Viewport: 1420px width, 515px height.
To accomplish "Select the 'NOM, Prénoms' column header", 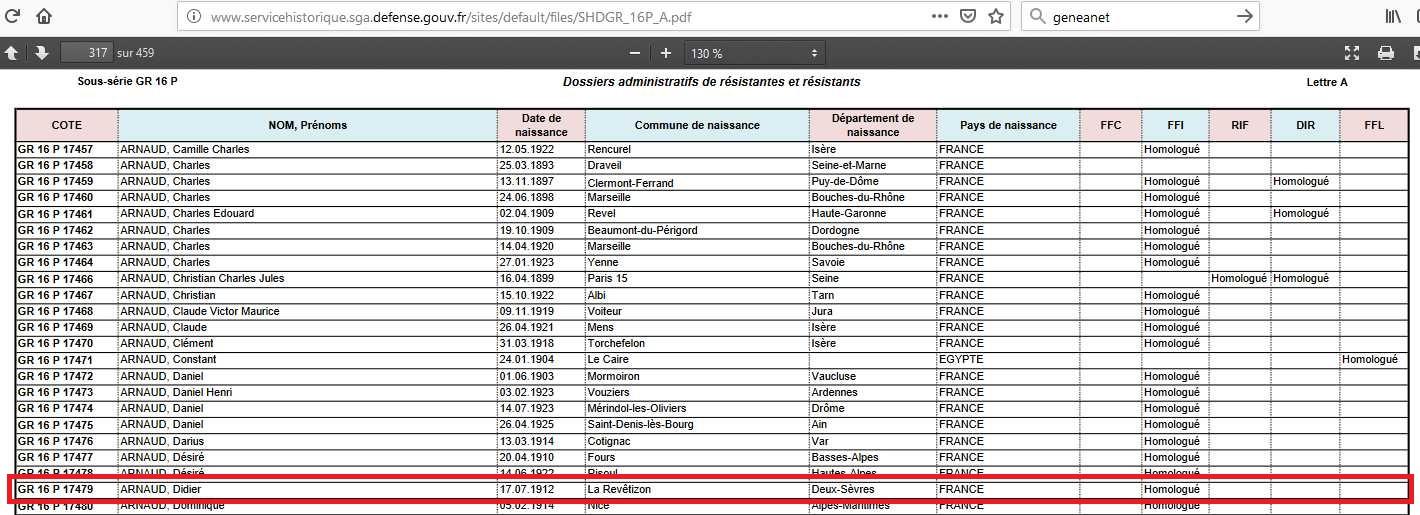I will tap(307, 125).
